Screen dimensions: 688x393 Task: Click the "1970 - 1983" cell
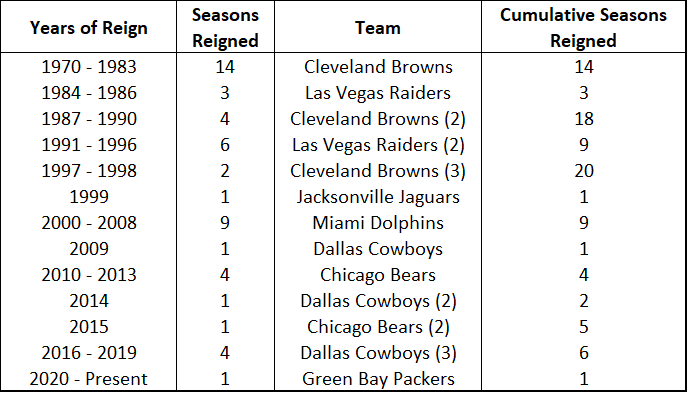pos(89,67)
